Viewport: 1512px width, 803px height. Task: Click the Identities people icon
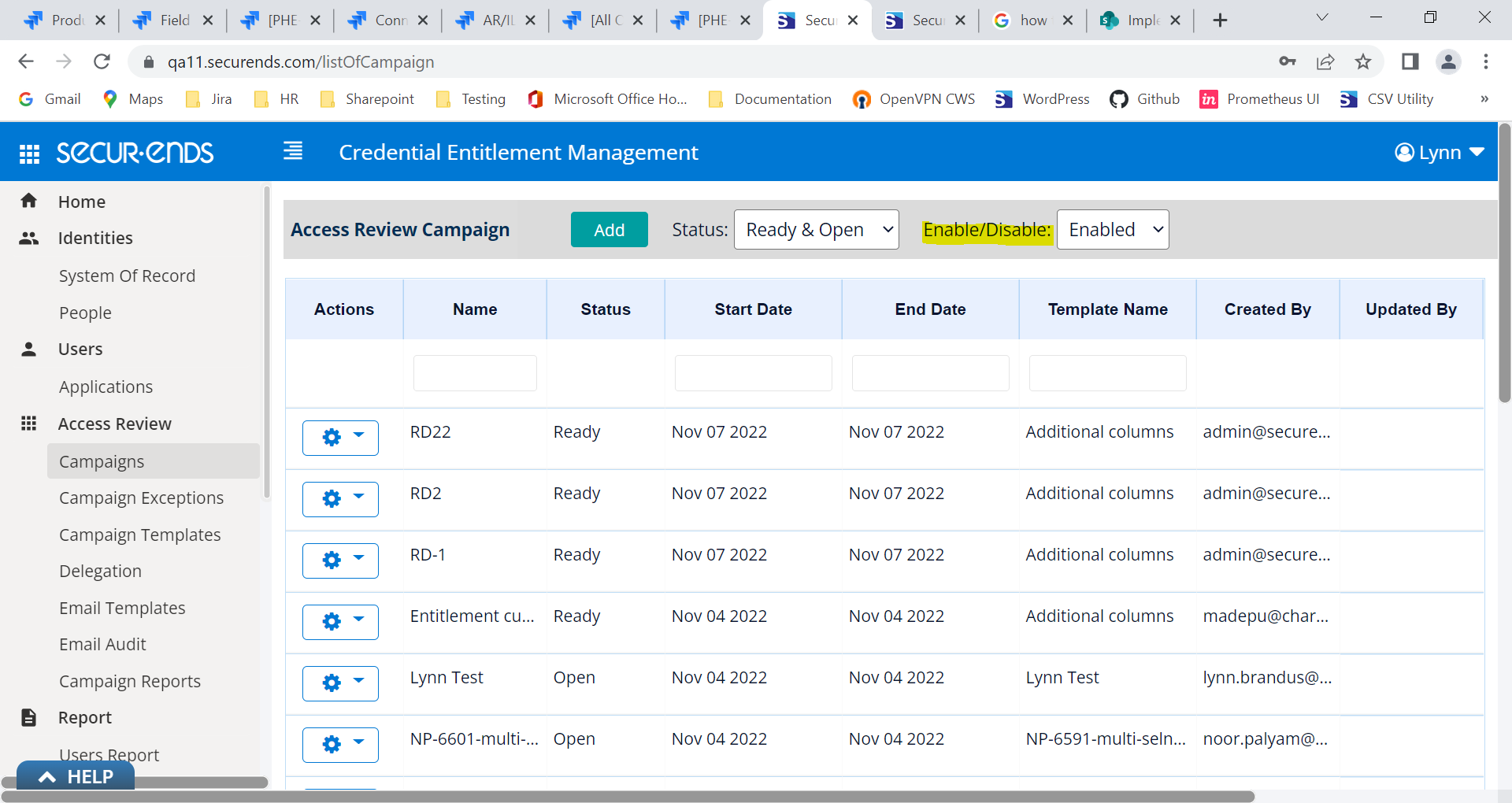tap(29, 238)
